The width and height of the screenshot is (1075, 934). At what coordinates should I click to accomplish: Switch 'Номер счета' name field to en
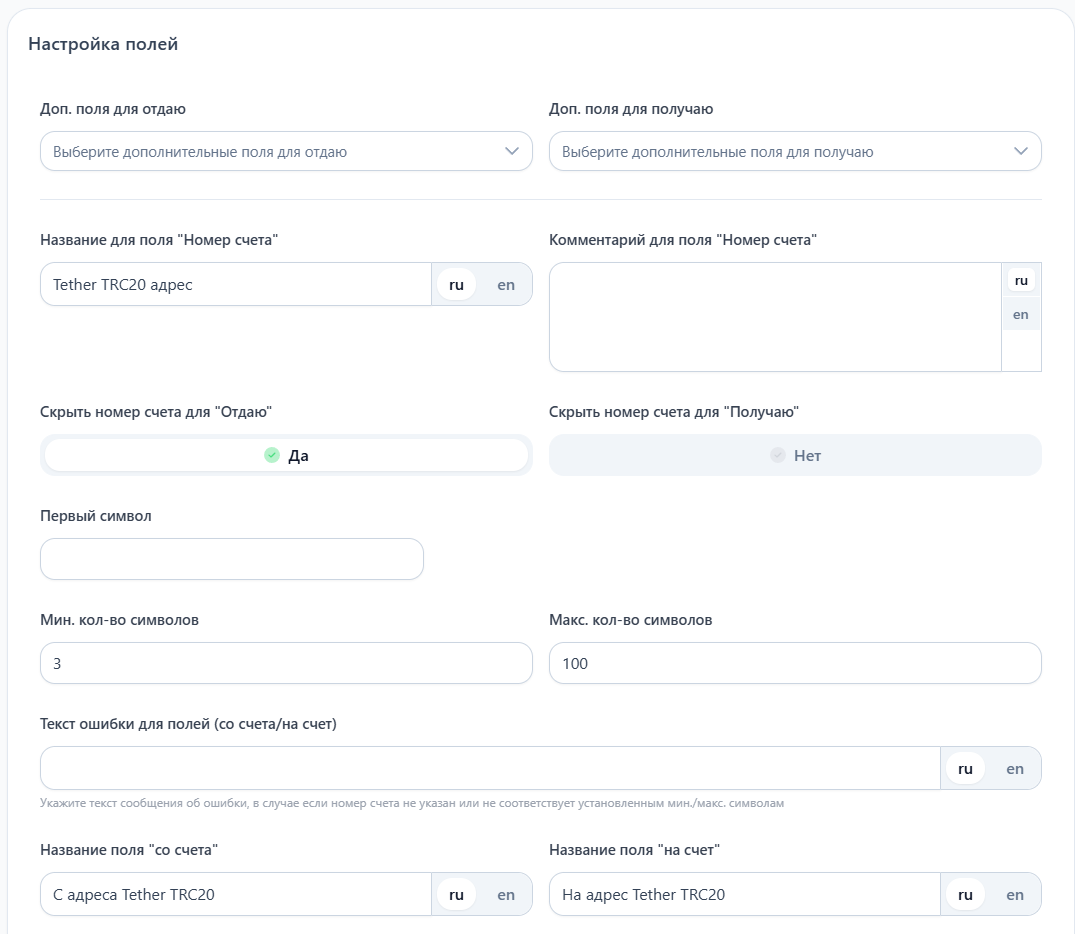[506, 285]
